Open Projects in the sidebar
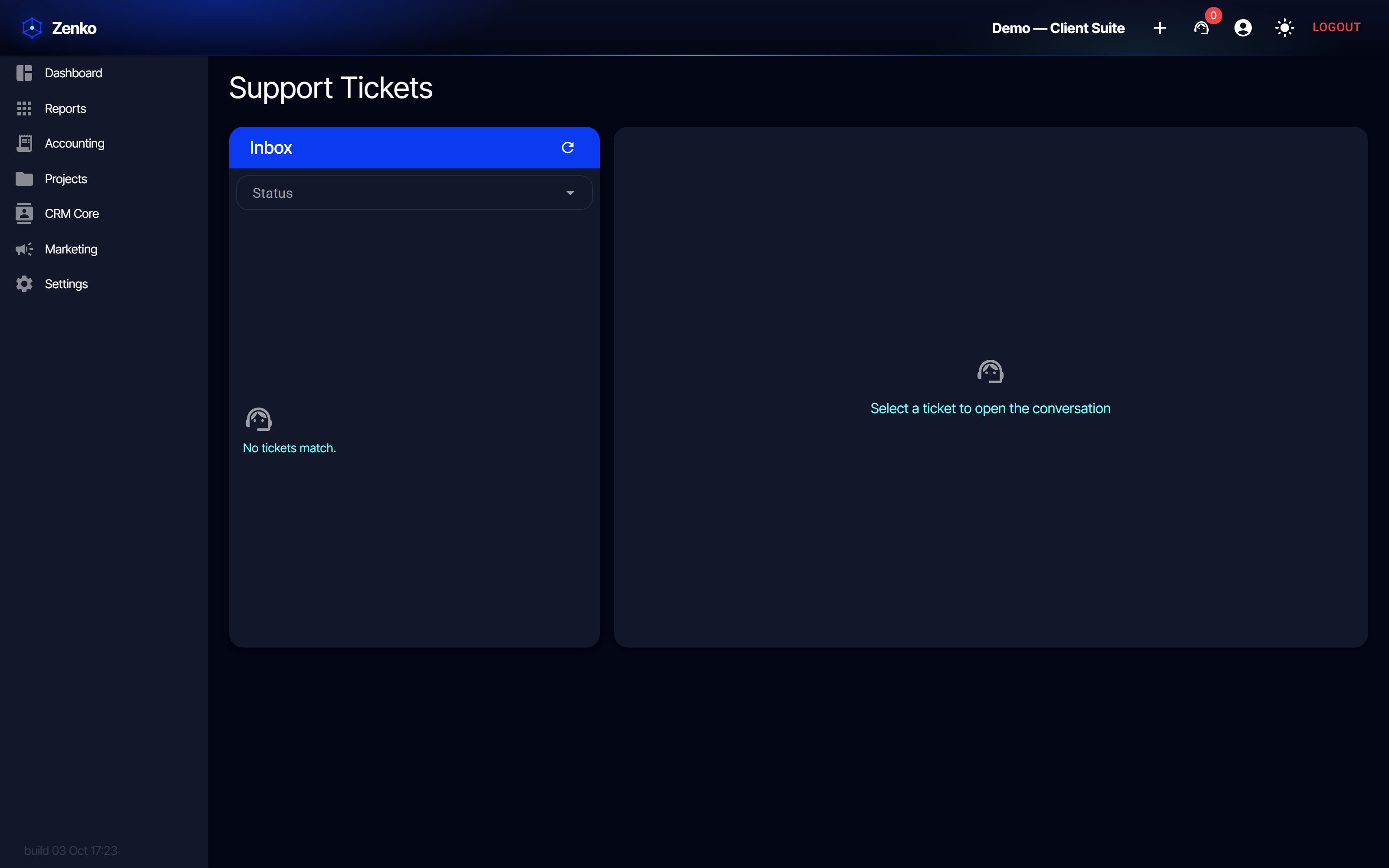Screen dimensions: 1389x868 pyautogui.click(x=104, y=178)
